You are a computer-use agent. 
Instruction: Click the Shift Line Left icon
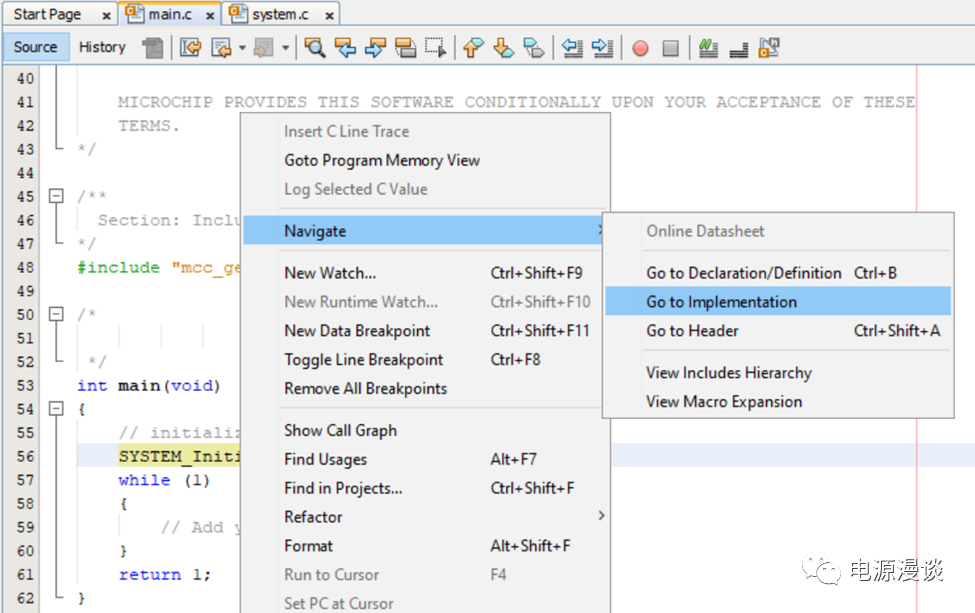[x=572, y=47]
